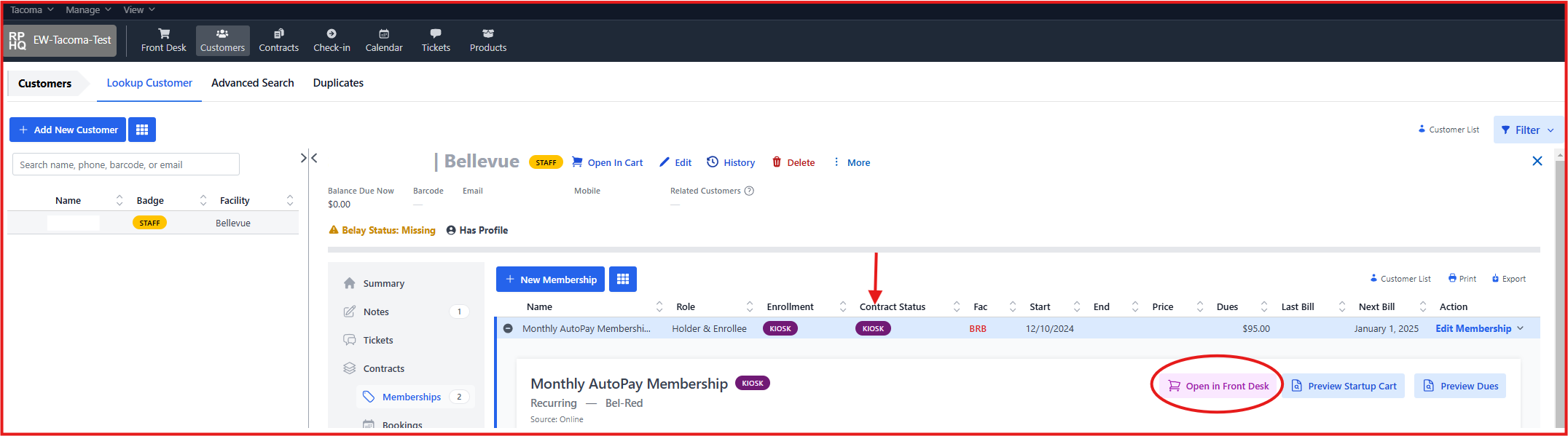Click the Edit pencil button
The height and width of the screenshot is (436, 1568).
[675, 162]
